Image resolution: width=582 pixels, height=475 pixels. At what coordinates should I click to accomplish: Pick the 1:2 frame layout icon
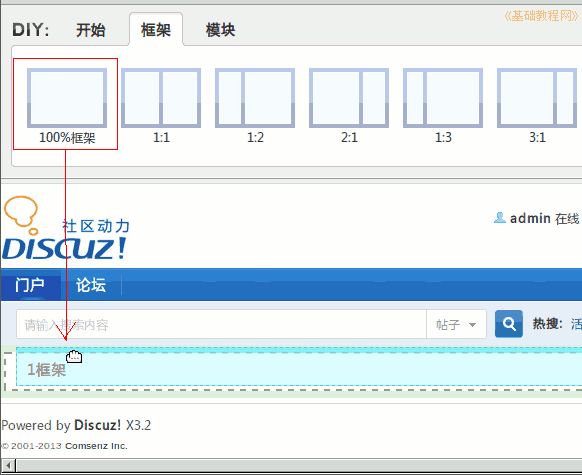coord(255,98)
